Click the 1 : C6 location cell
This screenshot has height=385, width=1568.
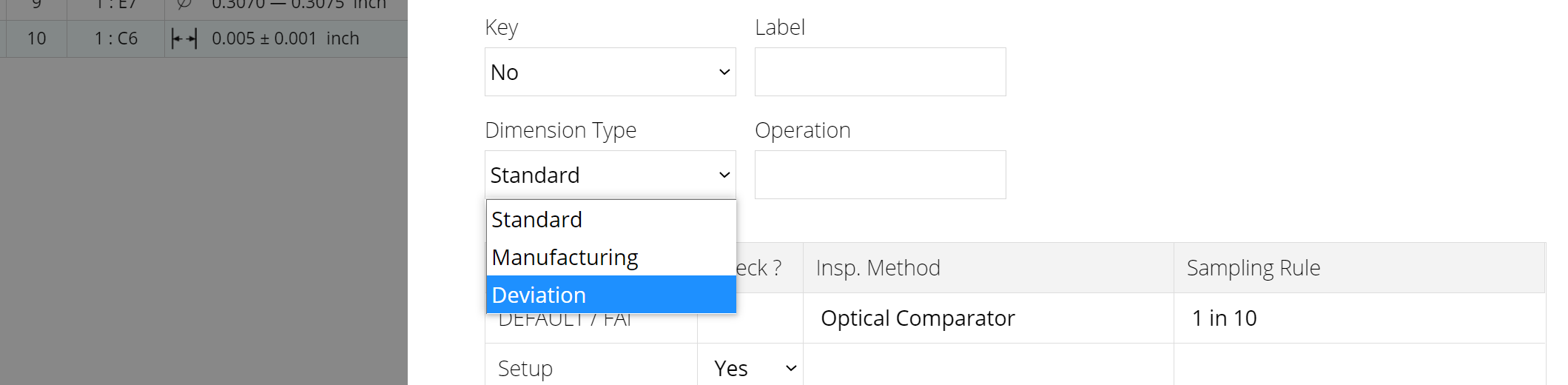[x=116, y=38]
